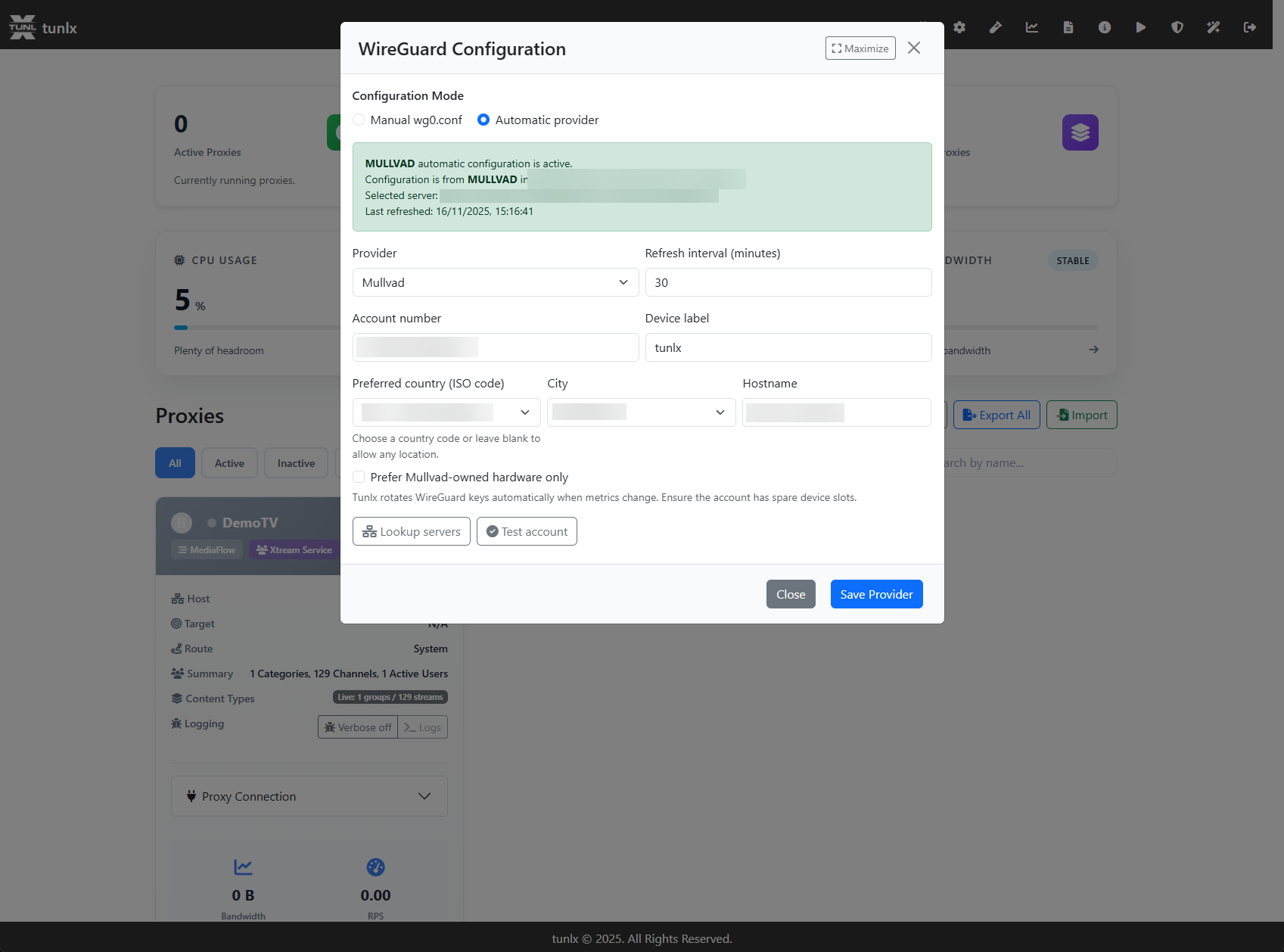
Task: Select the Manual wg0.conf radio button
Action: [359, 120]
